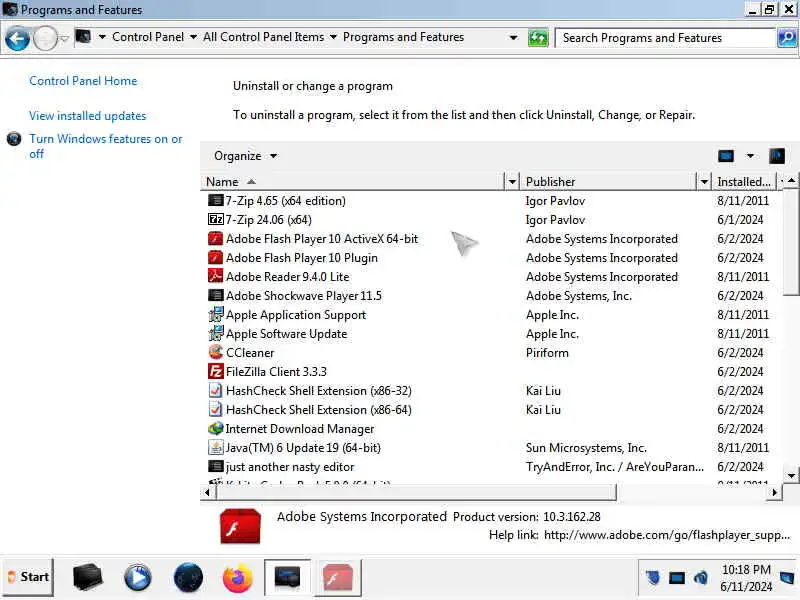
Task: Click Adobe Flash Player 10 ActiveX icon
Action: pyautogui.click(x=216, y=238)
